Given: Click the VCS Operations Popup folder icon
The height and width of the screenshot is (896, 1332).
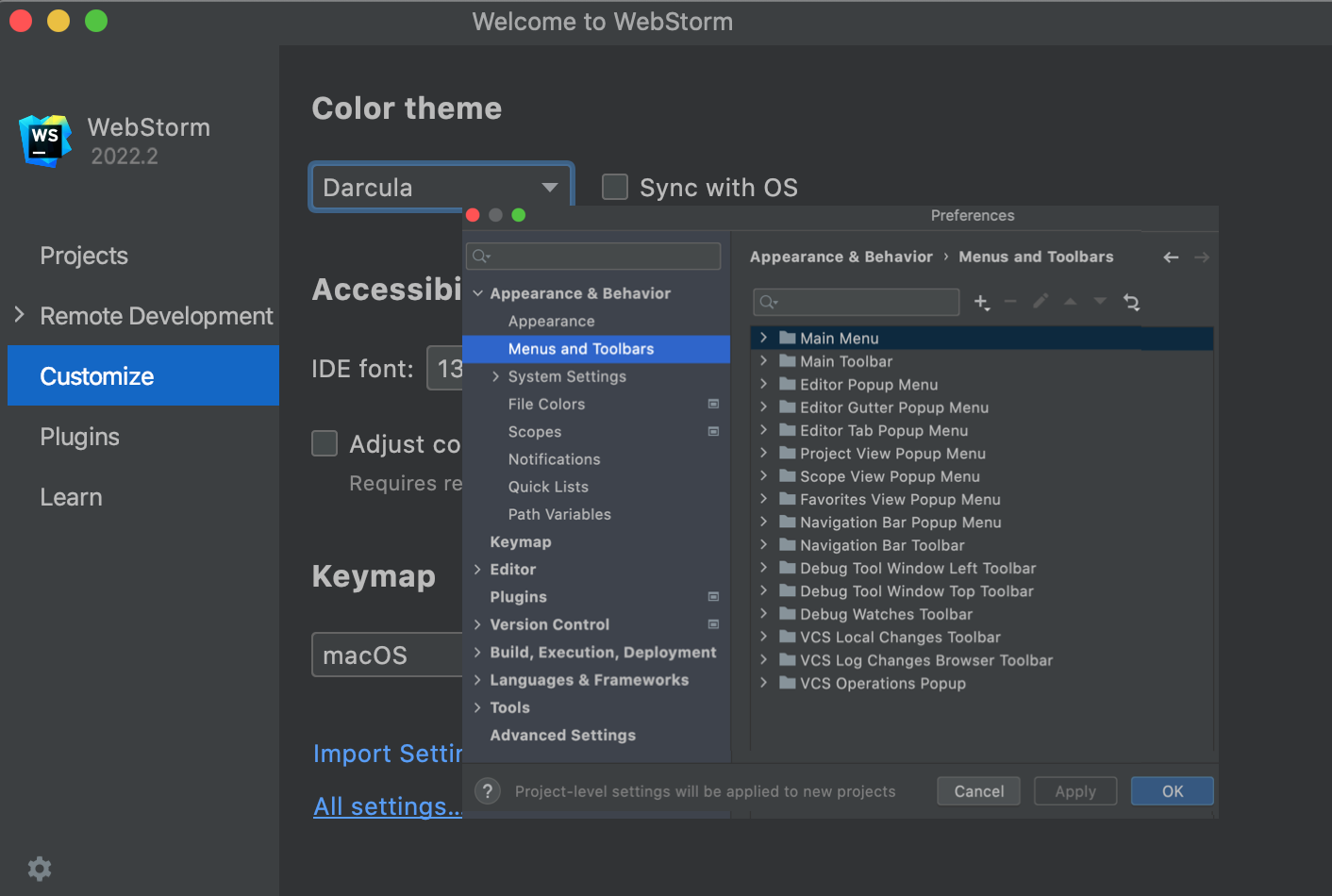Looking at the screenshot, I should (x=788, y=683).
